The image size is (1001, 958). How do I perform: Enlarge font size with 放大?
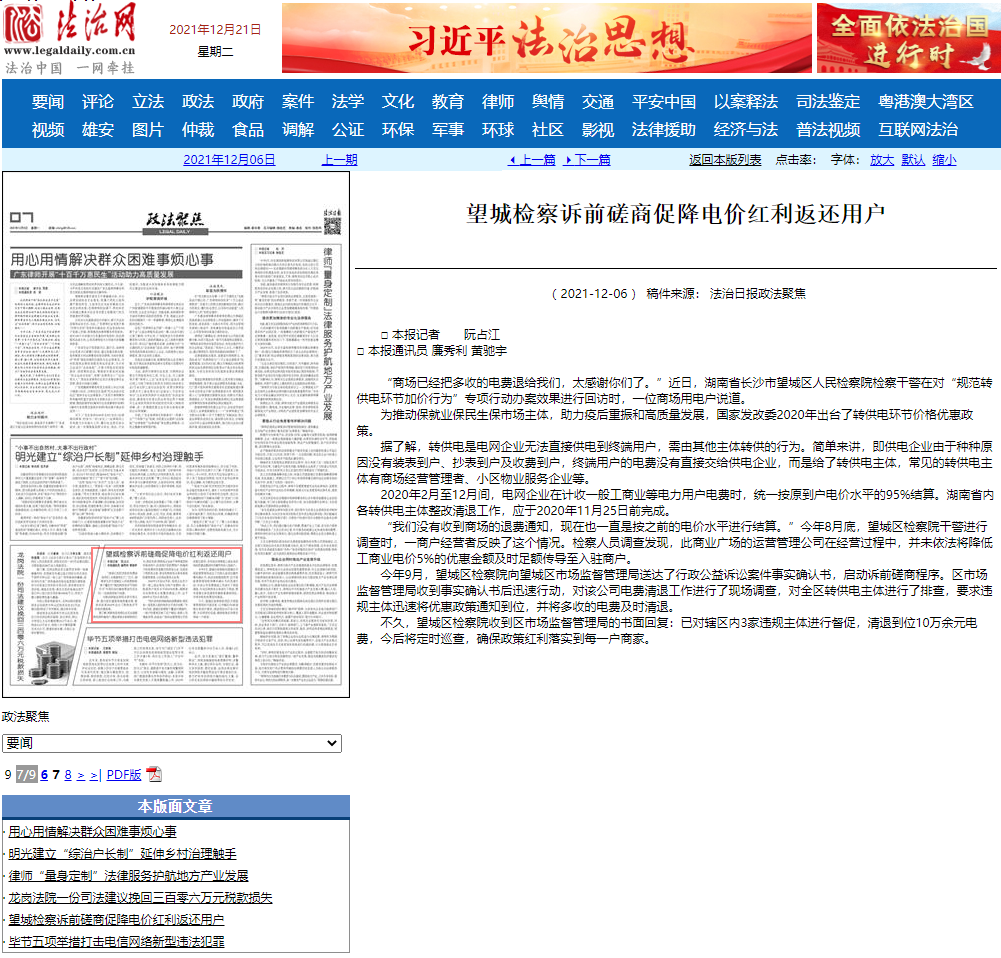point(881,160)
